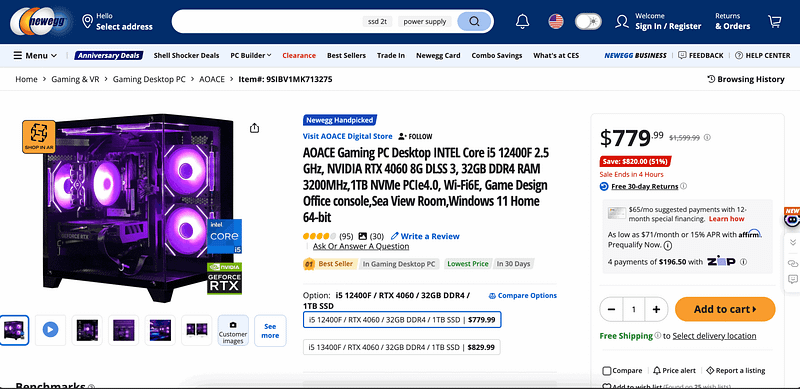Open the shopping cart icon

[774, 21]
